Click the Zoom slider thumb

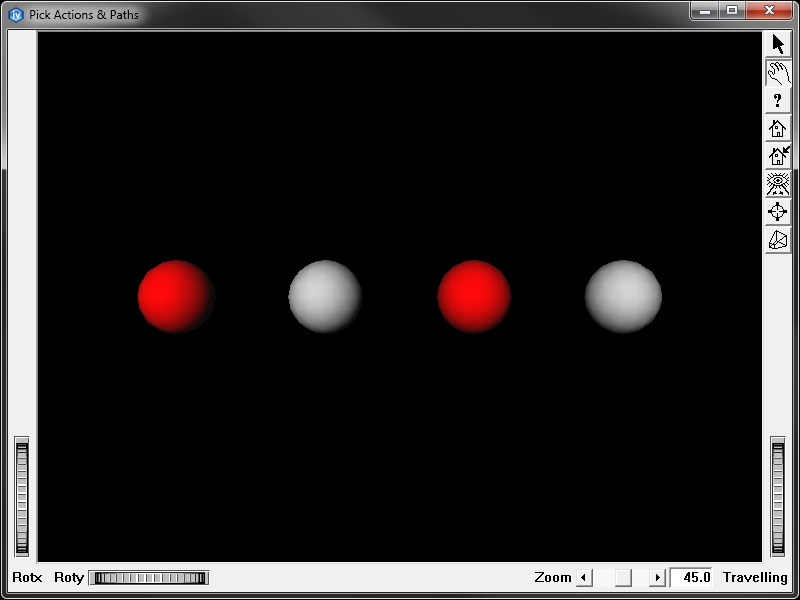pyautogui.click(x=623, y=577)
